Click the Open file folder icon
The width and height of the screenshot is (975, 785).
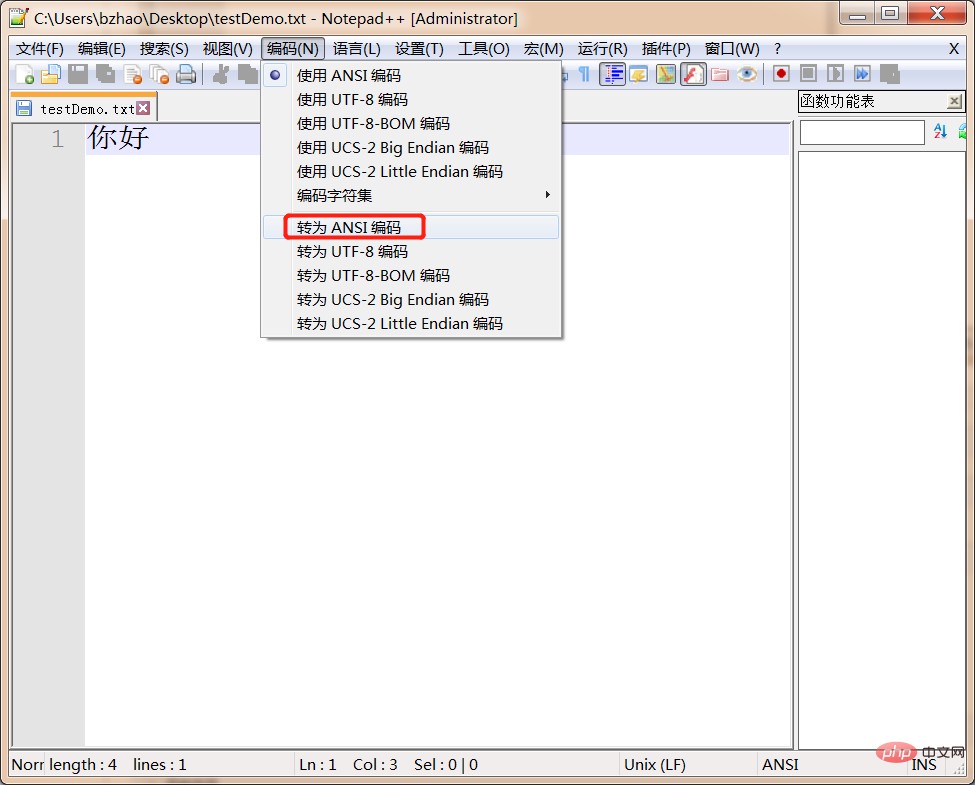coord(51,75)
